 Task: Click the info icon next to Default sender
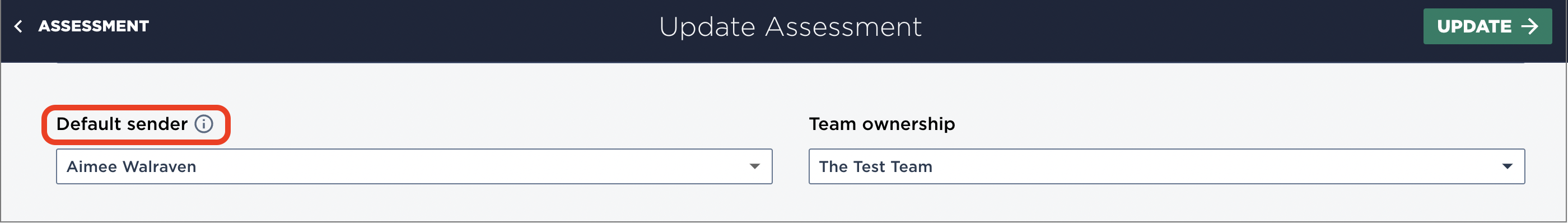coord(204,124)
